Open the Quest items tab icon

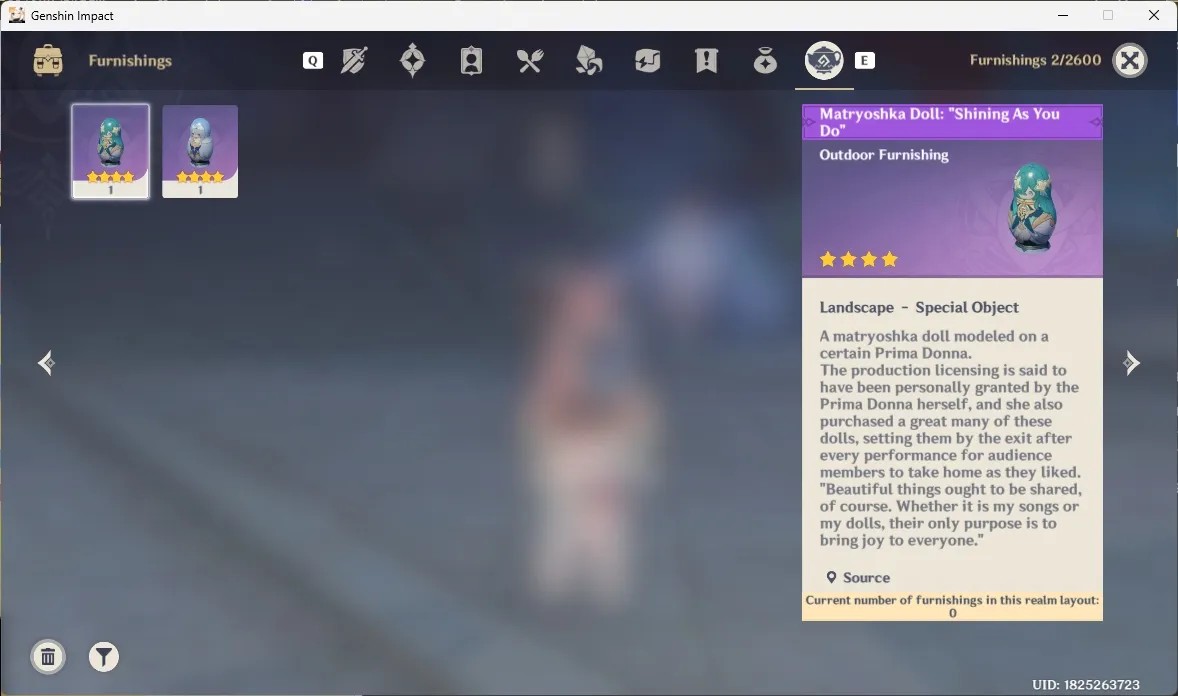coord(706,61)
